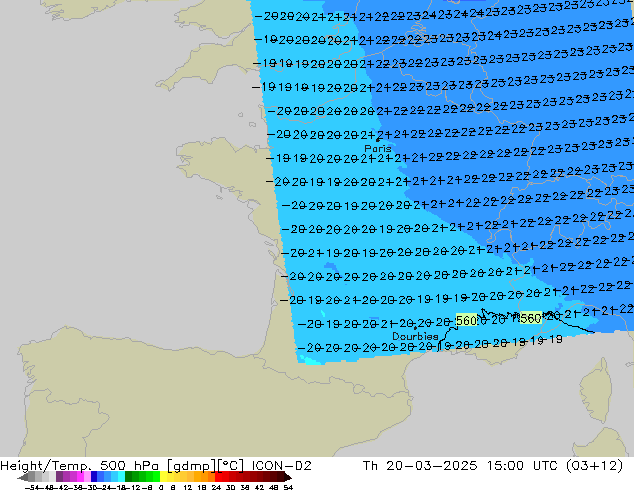Click the left 560 contour label
The width and height of the screenshot is (634, 490).
click(466, 321)
